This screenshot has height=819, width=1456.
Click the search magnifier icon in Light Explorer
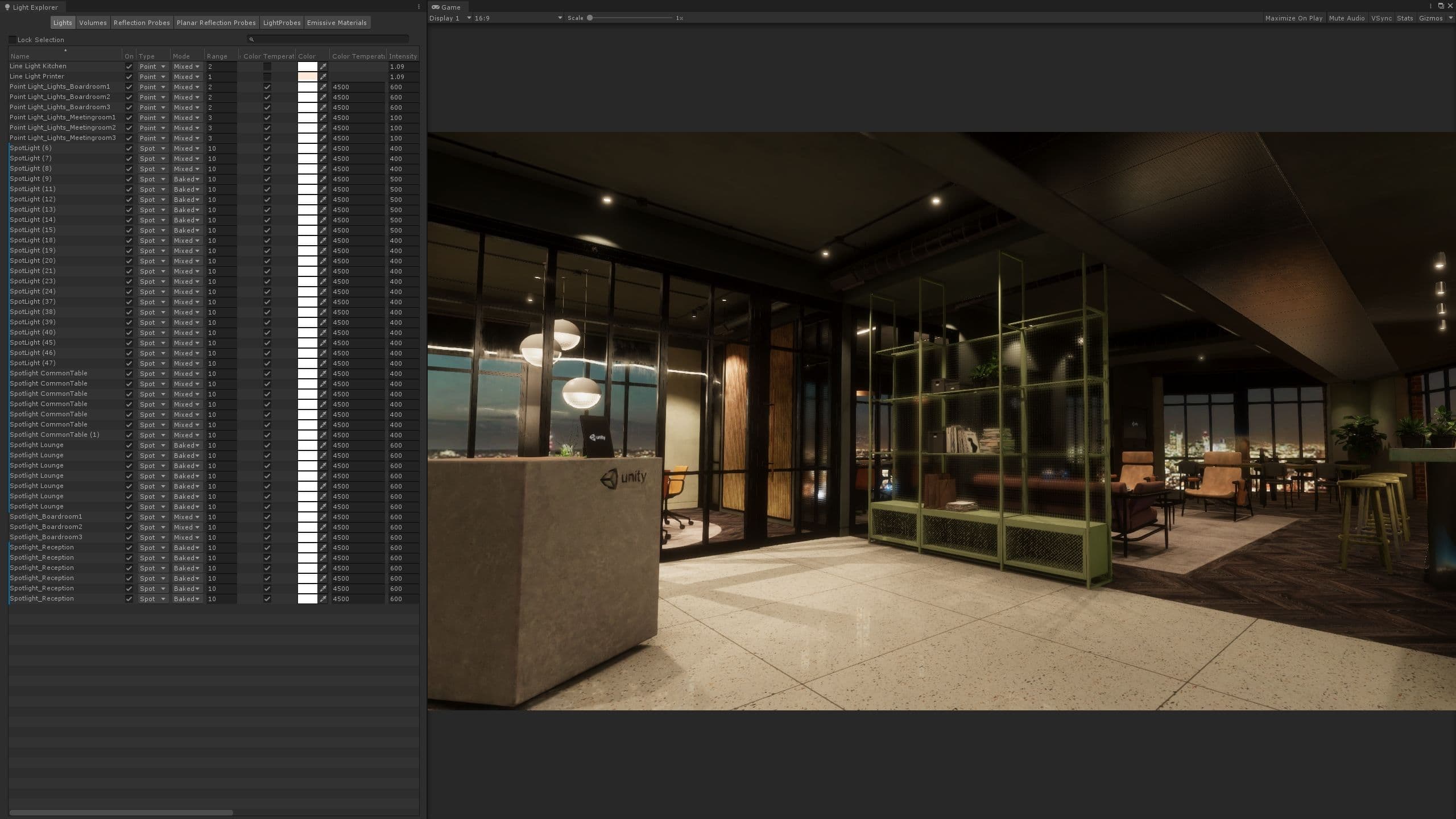coord(251,39)
